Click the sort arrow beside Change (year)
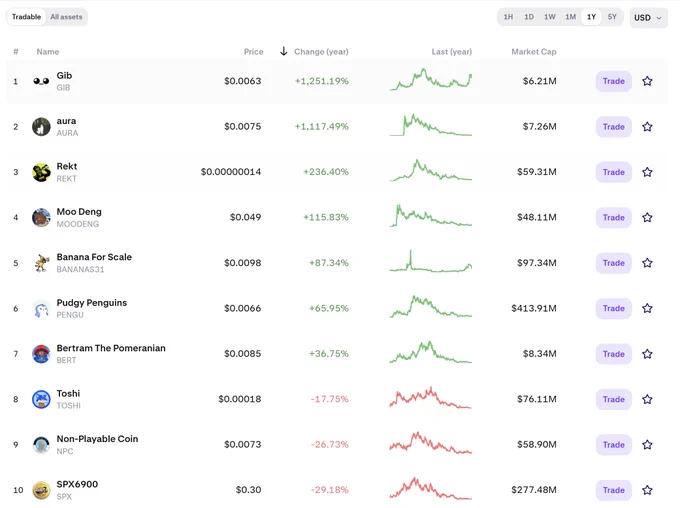 tap(284, 52)
